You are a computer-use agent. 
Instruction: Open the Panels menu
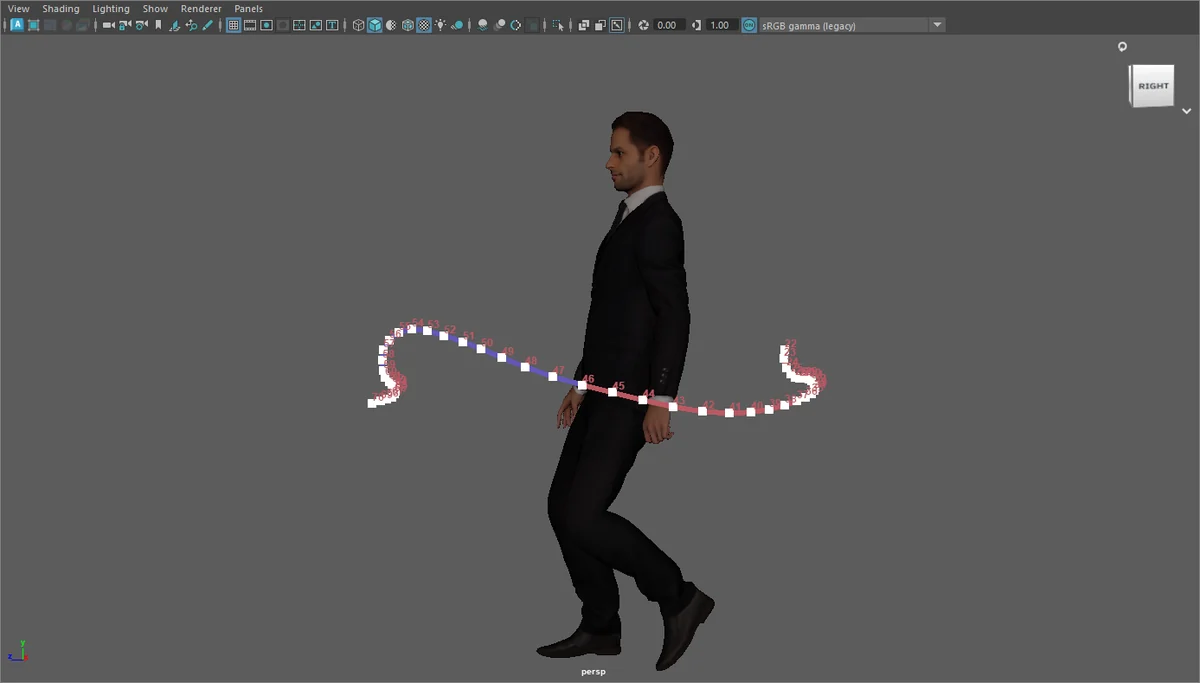(249, 8)
